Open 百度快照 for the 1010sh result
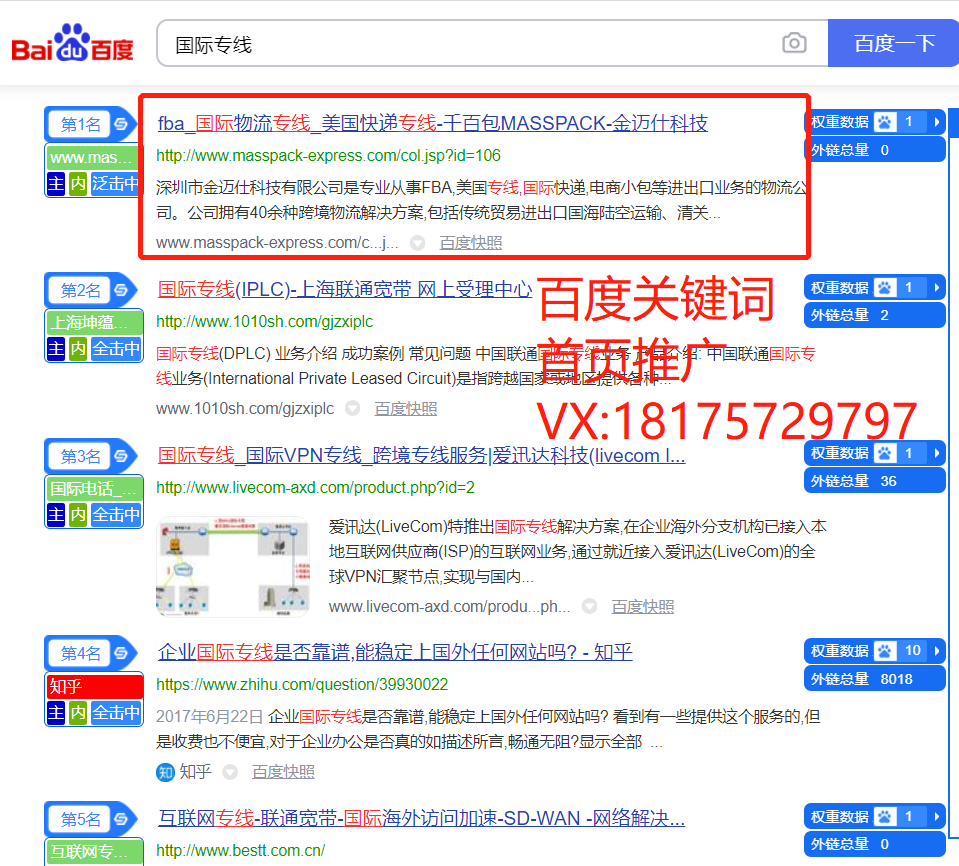959x866 pixels. [x=405, y=409]
